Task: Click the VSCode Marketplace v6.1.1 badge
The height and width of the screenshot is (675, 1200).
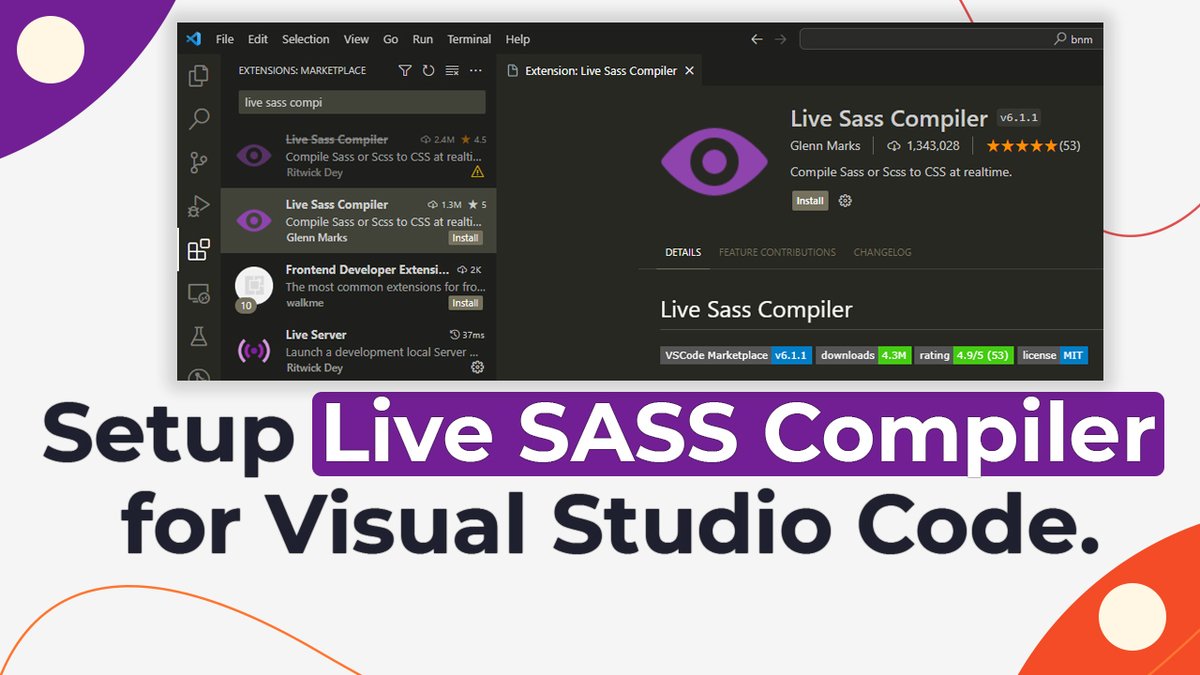Action: [735, 355]
